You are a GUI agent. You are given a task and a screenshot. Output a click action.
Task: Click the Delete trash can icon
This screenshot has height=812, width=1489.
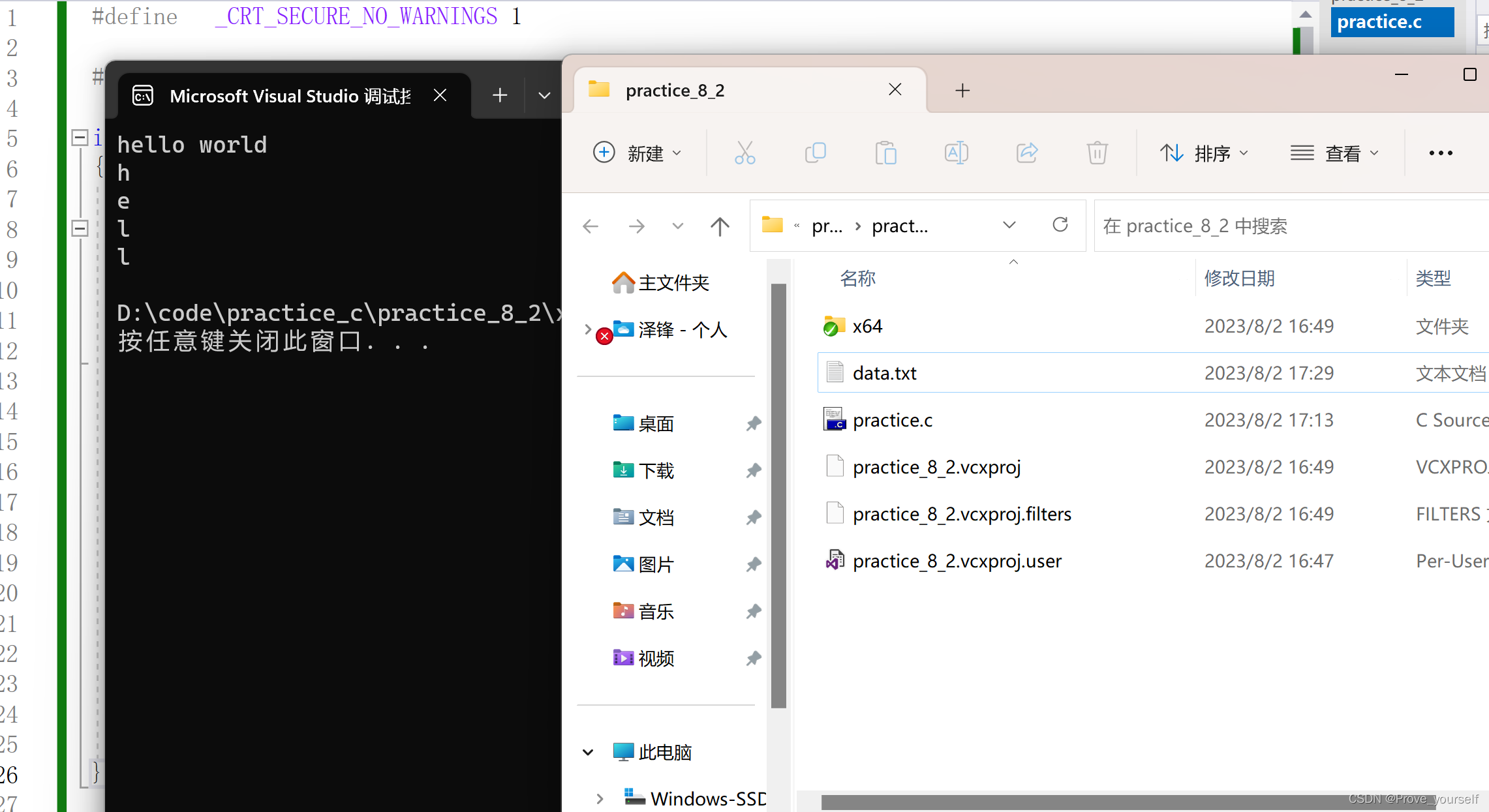click(1097, 153)
